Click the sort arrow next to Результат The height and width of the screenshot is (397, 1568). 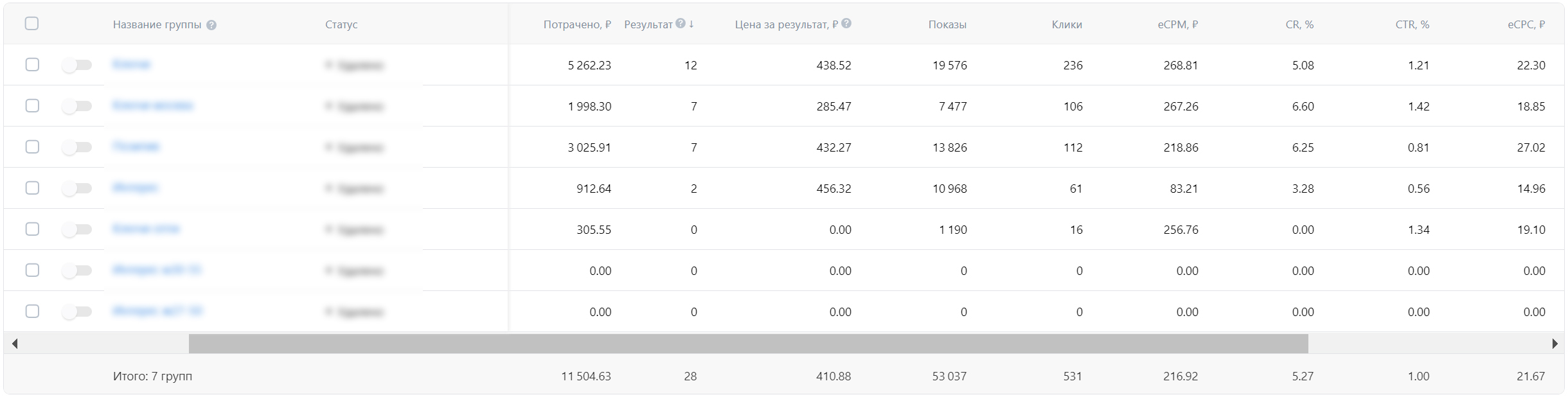click(x=691, y=24)
